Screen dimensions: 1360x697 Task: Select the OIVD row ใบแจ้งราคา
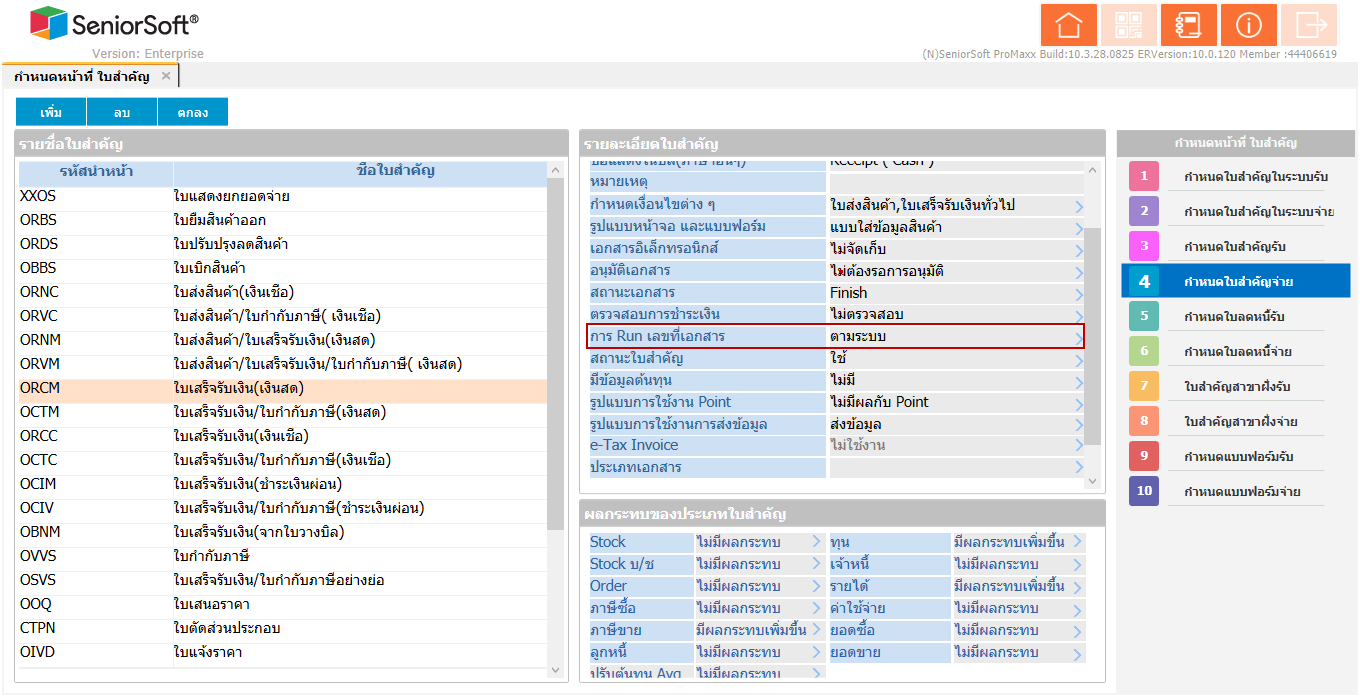(282, 652)
